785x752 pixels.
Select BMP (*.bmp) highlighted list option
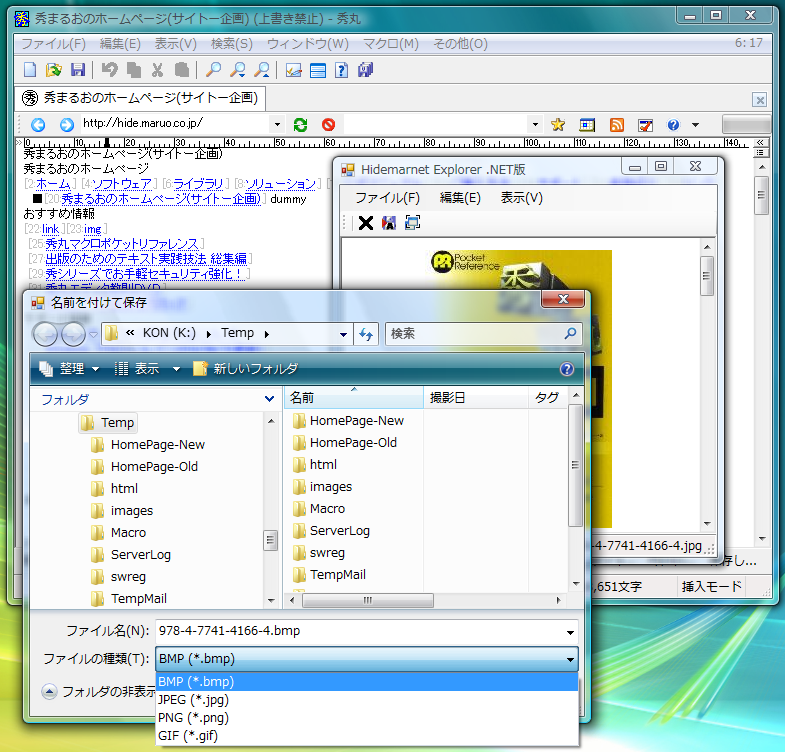367,681
